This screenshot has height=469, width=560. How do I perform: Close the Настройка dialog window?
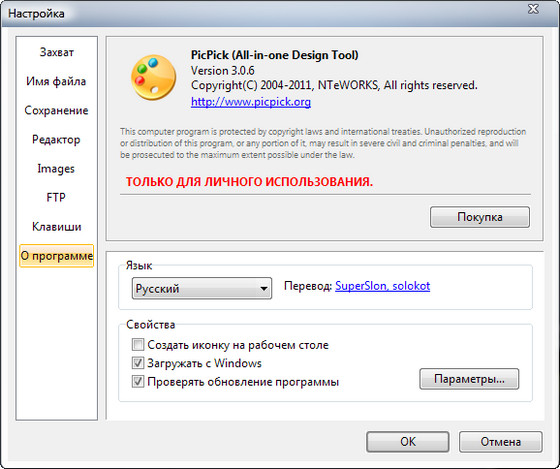pyautogui.click(x=533, y=9)
